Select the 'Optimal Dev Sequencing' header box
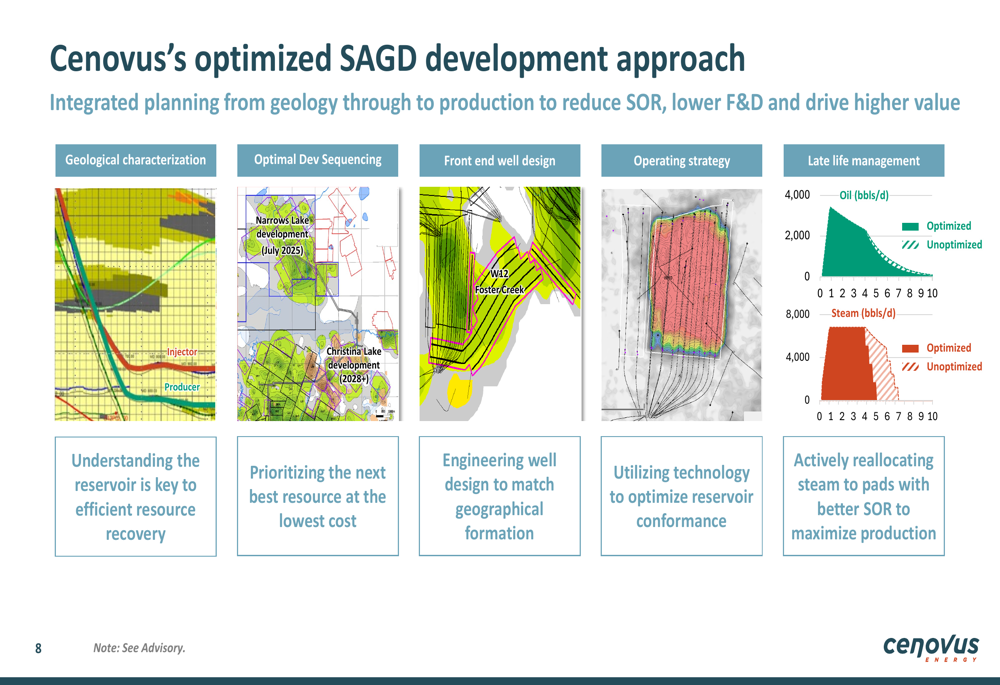The height and width of the screenshot is (685, 1000). click(318, 160)
